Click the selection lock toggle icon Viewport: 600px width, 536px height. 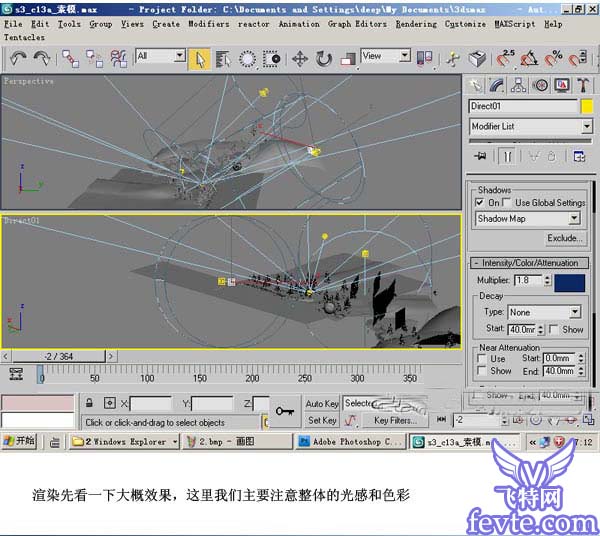(x=89, y=402)
